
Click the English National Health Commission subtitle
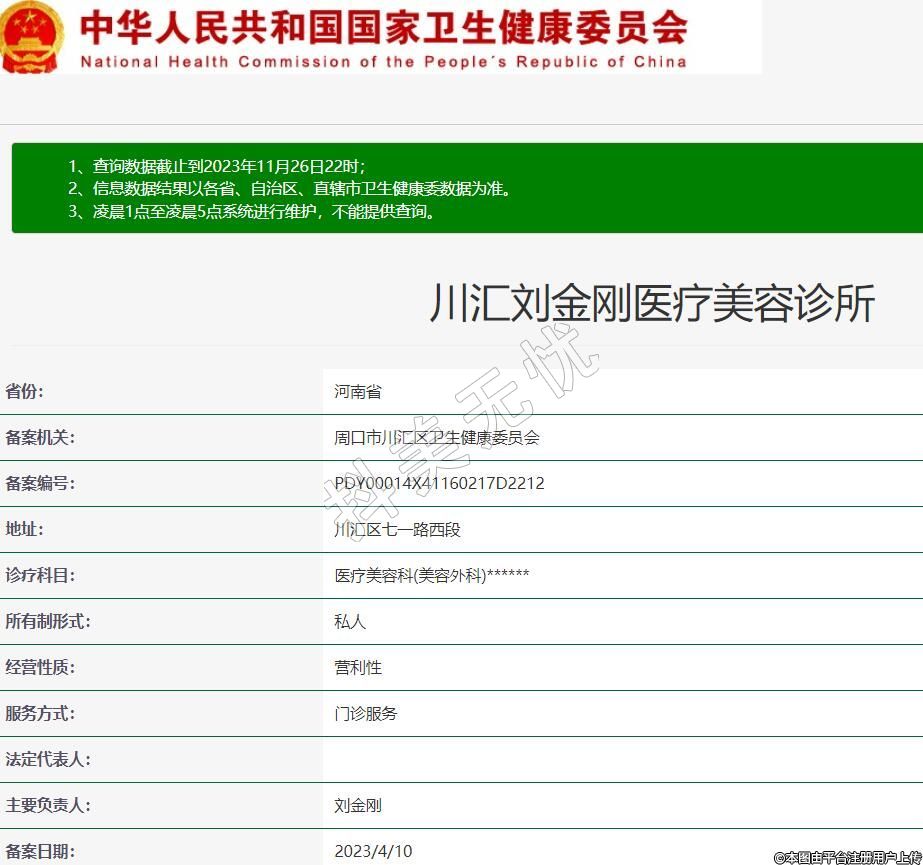[383, 62]
